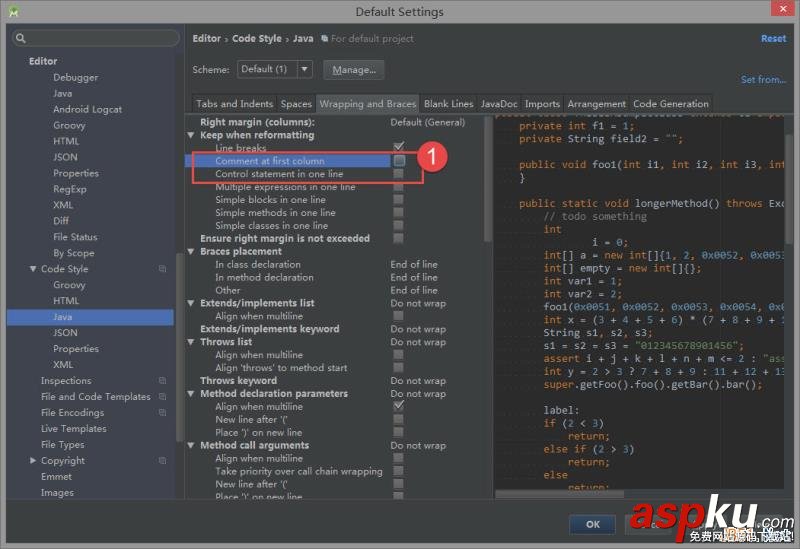This screenshot has height=549, width=800.
Task: Toggle Ensure right margin is not exceeded
Action: coord(398,238)
